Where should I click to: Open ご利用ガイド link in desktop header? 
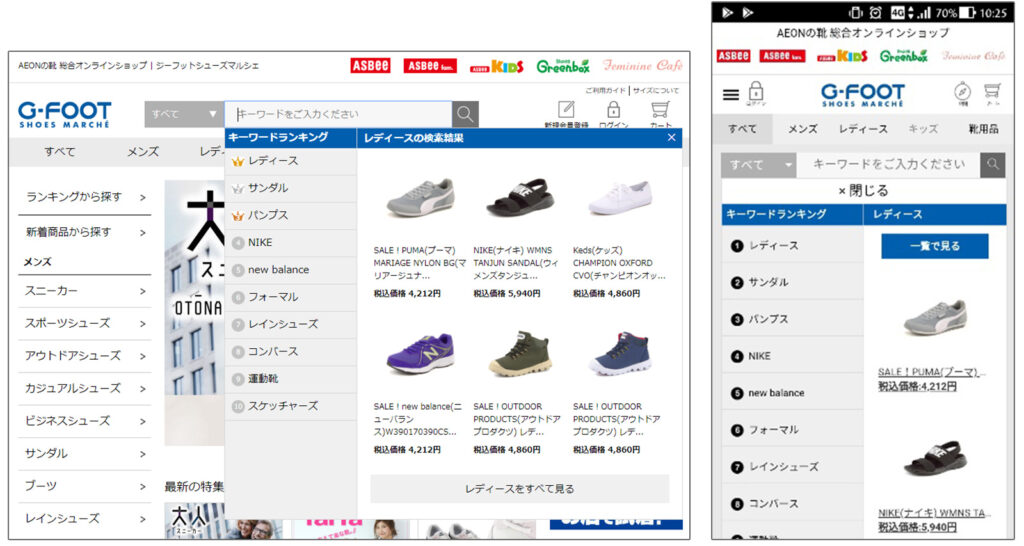point(605,90)
